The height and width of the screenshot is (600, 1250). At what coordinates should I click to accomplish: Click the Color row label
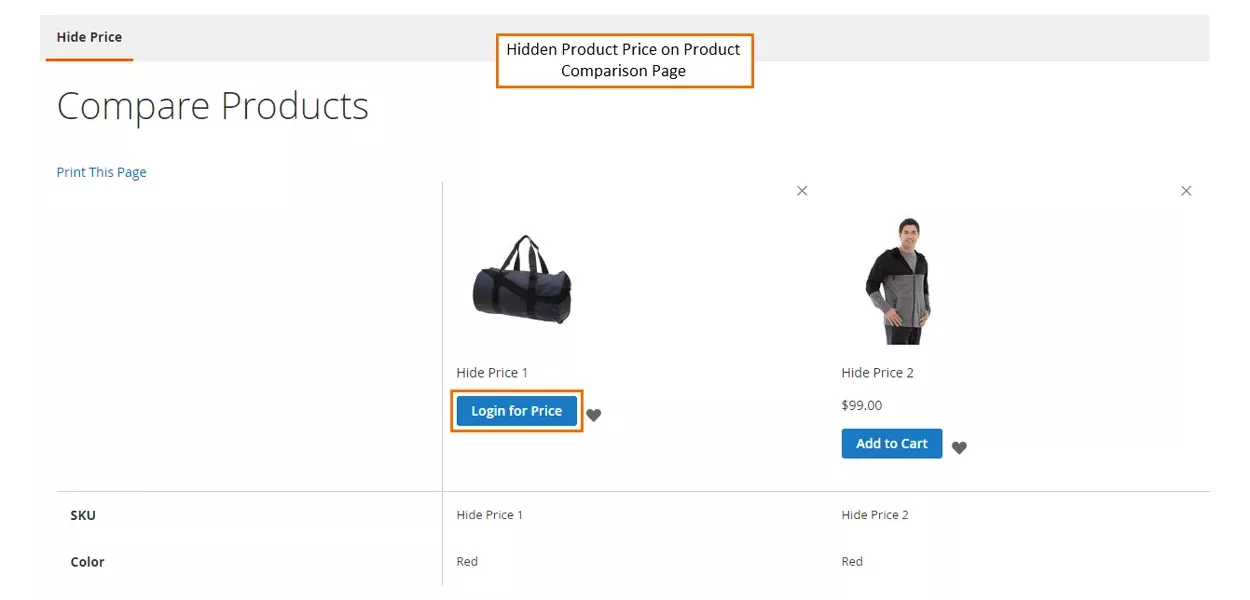pyautogui.click(x=87, y=562)
